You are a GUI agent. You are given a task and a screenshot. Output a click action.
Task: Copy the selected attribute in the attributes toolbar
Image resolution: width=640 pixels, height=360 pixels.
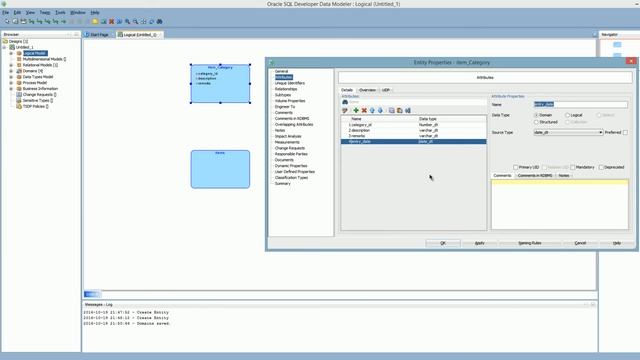(x=391, y=111)
